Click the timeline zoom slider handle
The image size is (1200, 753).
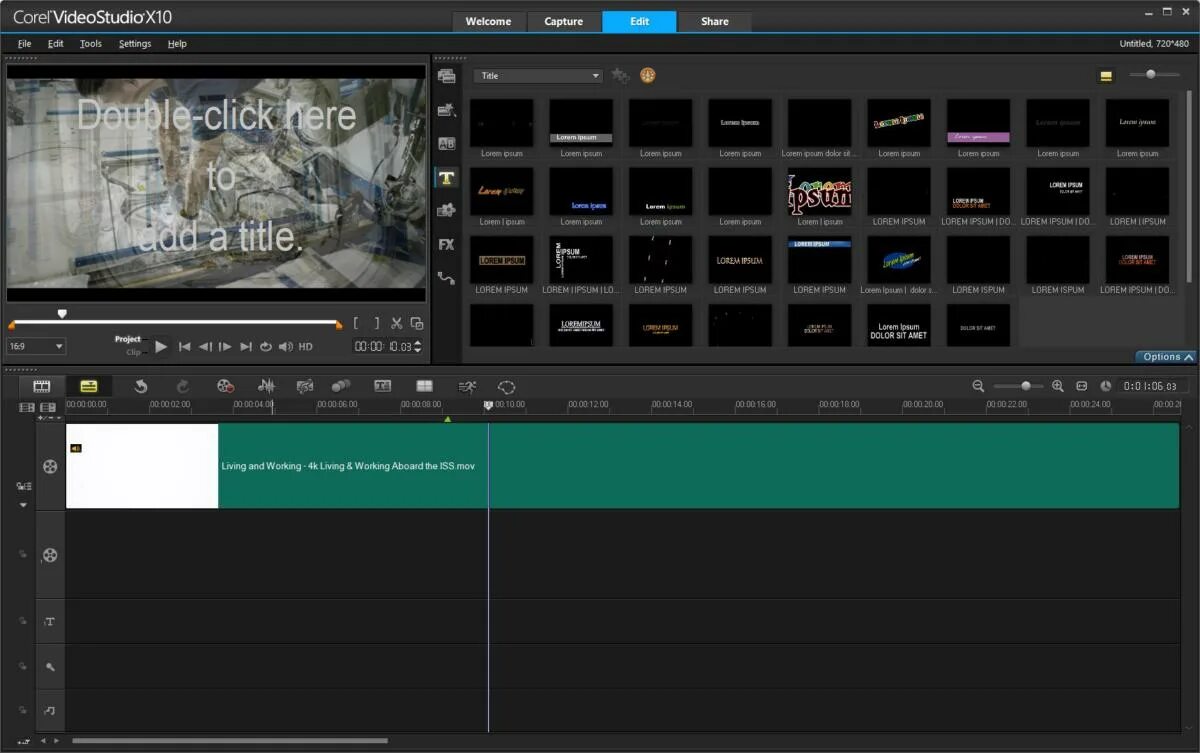[1025, 386]
